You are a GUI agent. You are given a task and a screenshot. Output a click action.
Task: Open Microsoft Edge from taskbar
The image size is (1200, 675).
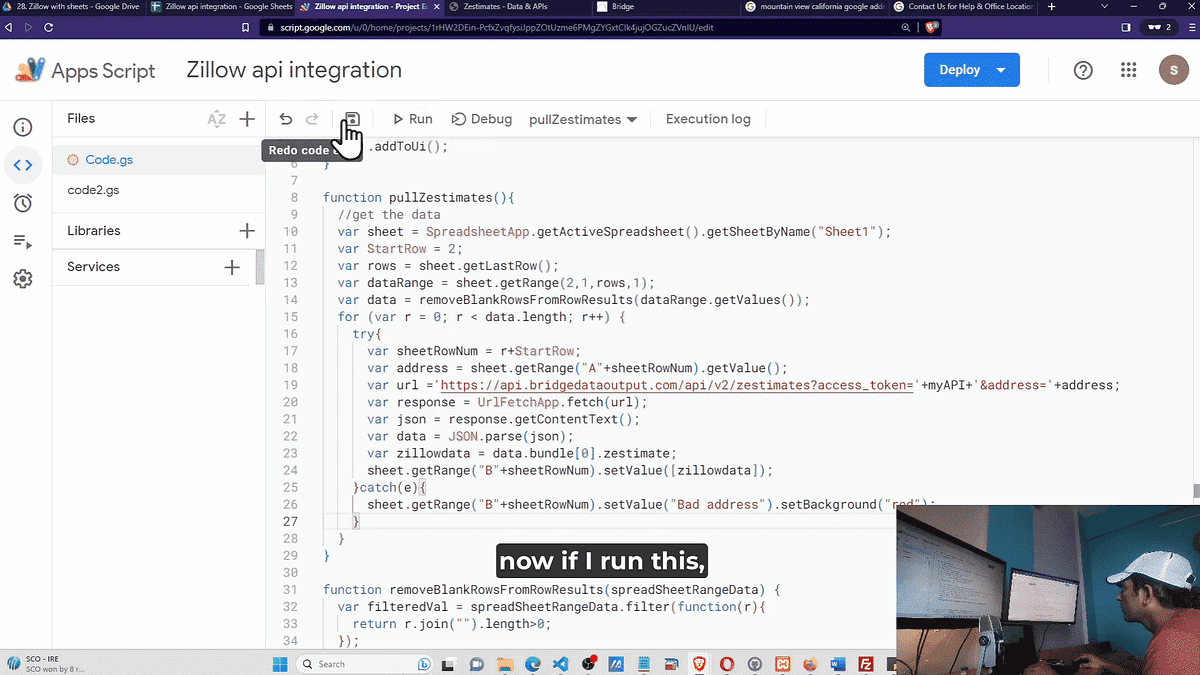click(x=532, y=663)
